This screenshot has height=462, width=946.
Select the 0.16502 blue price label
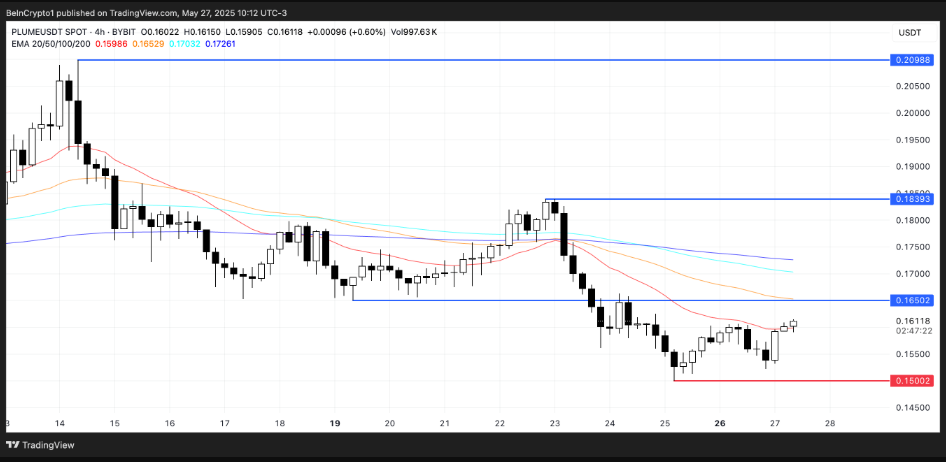(912, 300)
